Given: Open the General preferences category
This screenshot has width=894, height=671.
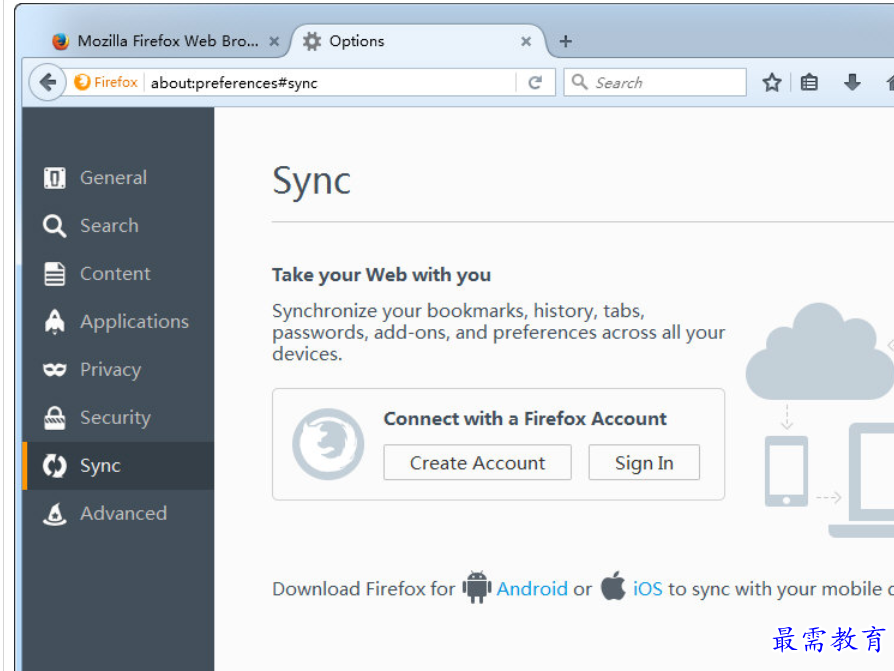Looking at the screenshot, I should [118, 177].
